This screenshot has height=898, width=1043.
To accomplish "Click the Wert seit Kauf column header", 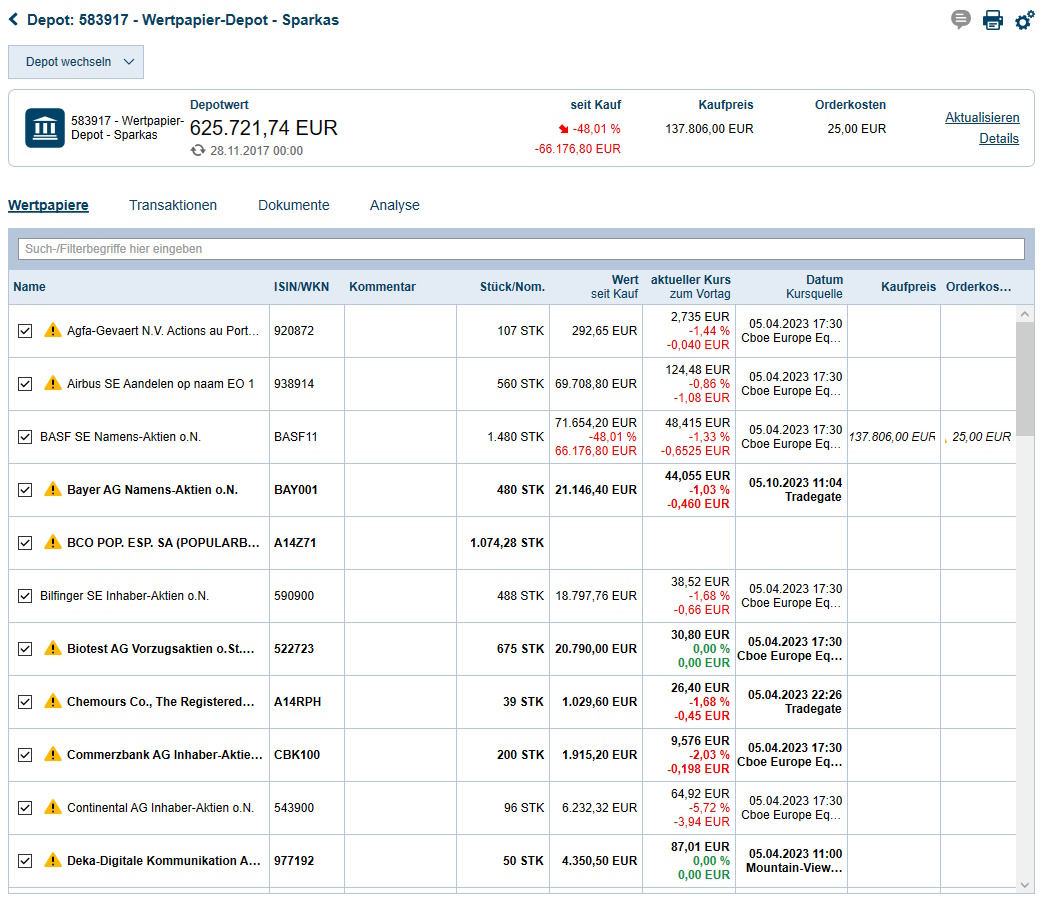I will (615, 287).
